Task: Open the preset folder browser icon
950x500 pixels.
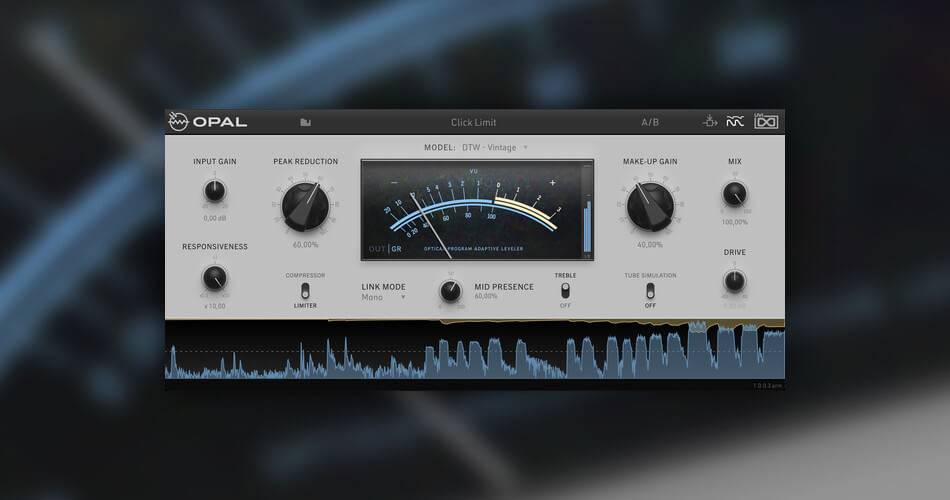Action: pos(305,122)
